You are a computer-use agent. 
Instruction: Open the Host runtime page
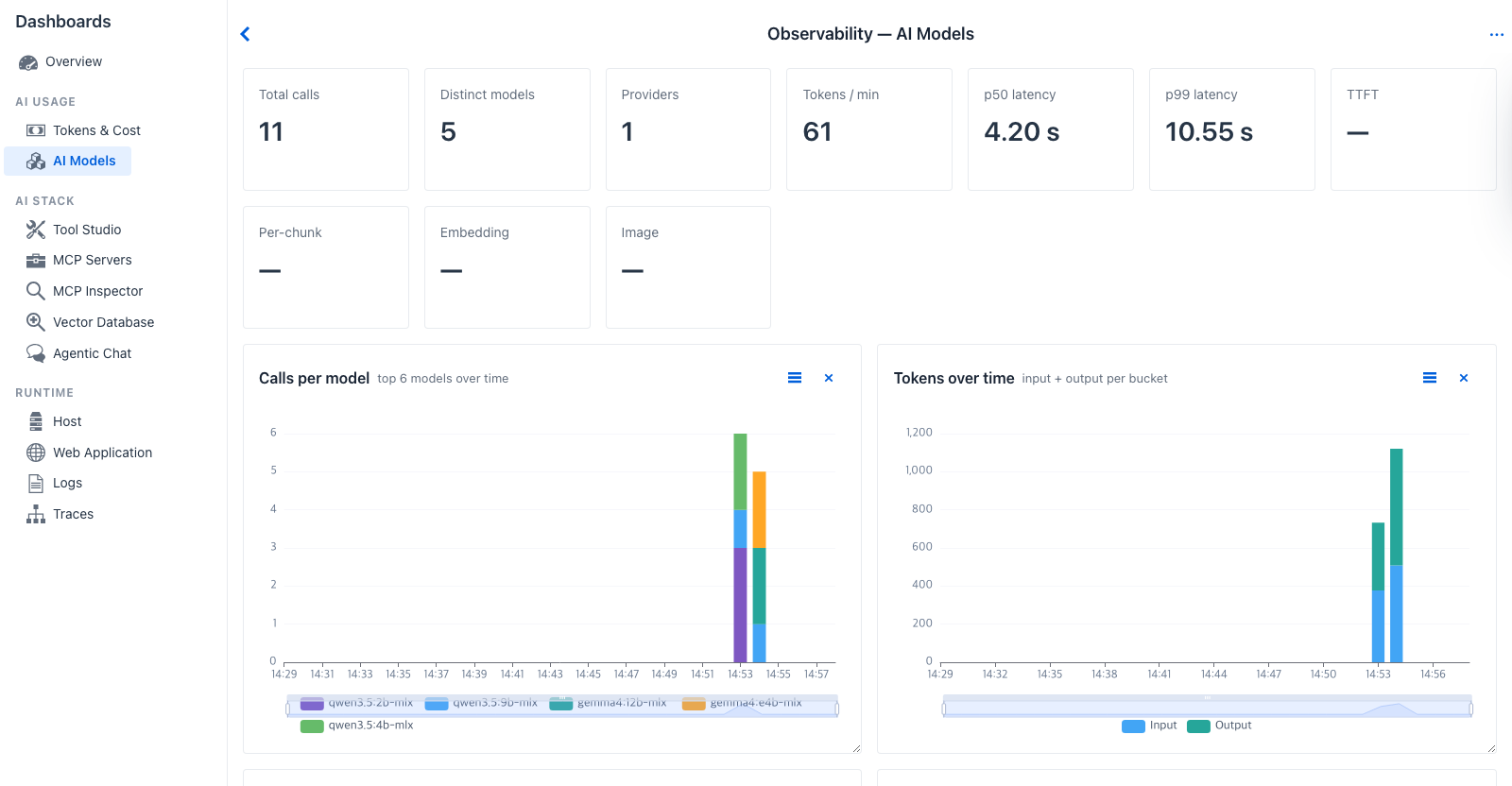[x=67, y=421]
